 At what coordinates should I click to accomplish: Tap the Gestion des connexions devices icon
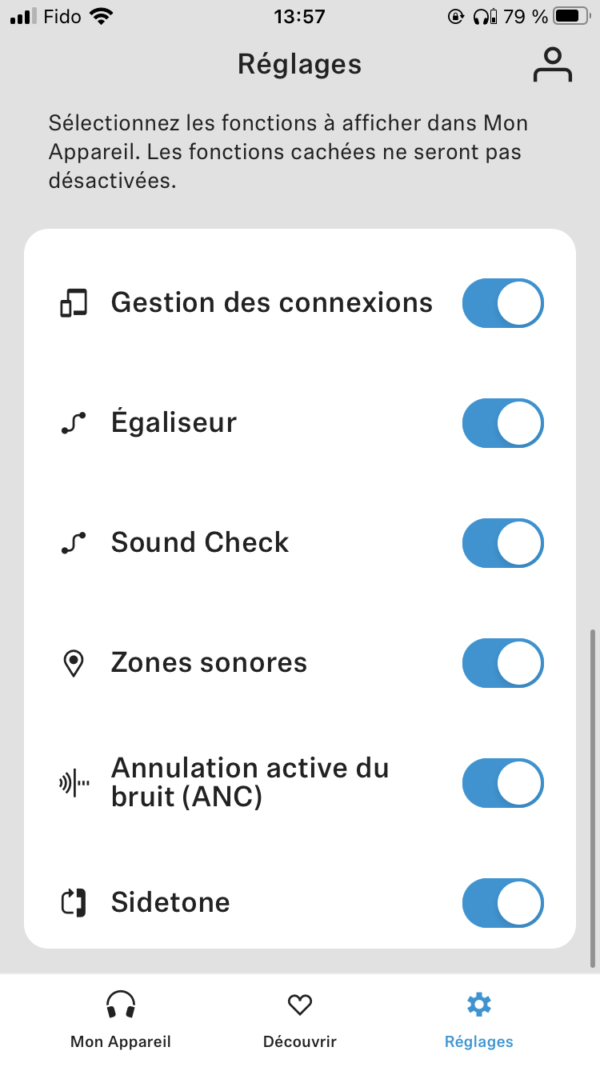click(73, 303)
